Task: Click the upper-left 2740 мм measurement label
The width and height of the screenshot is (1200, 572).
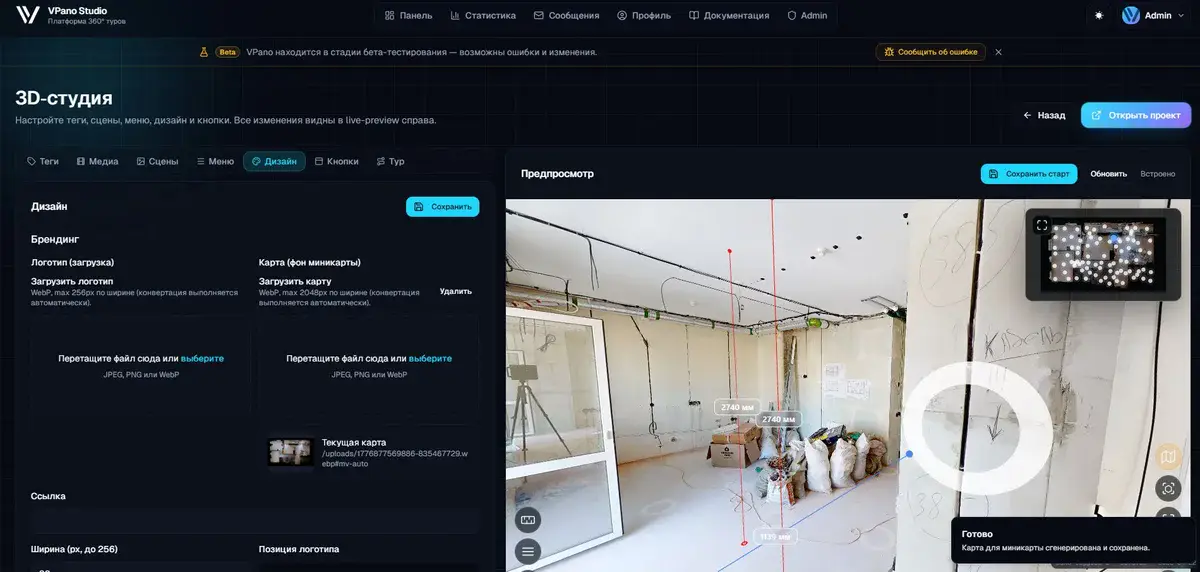Action: tap(736, 407)
